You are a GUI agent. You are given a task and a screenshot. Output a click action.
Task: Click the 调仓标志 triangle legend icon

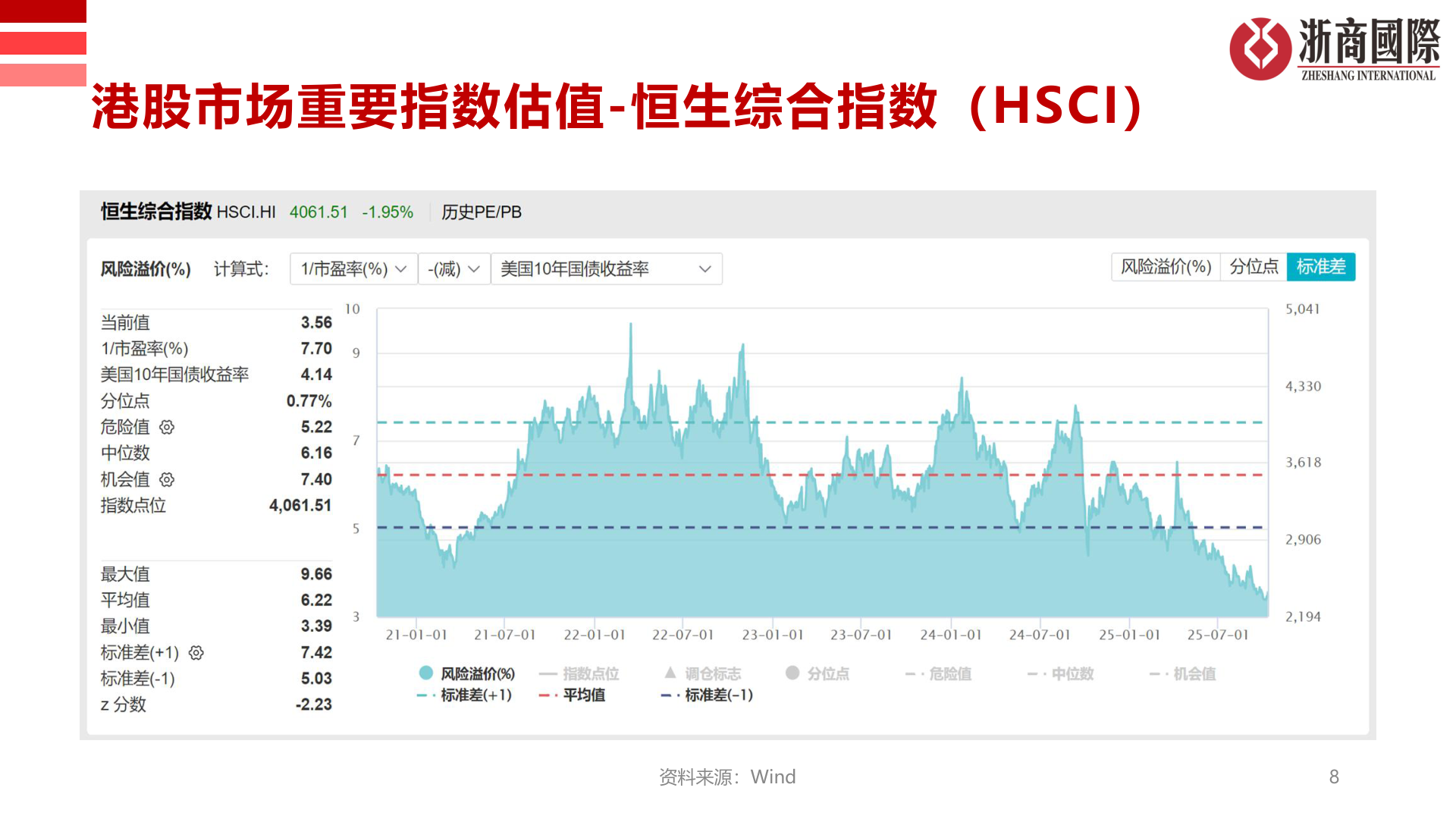click(670, 673)
